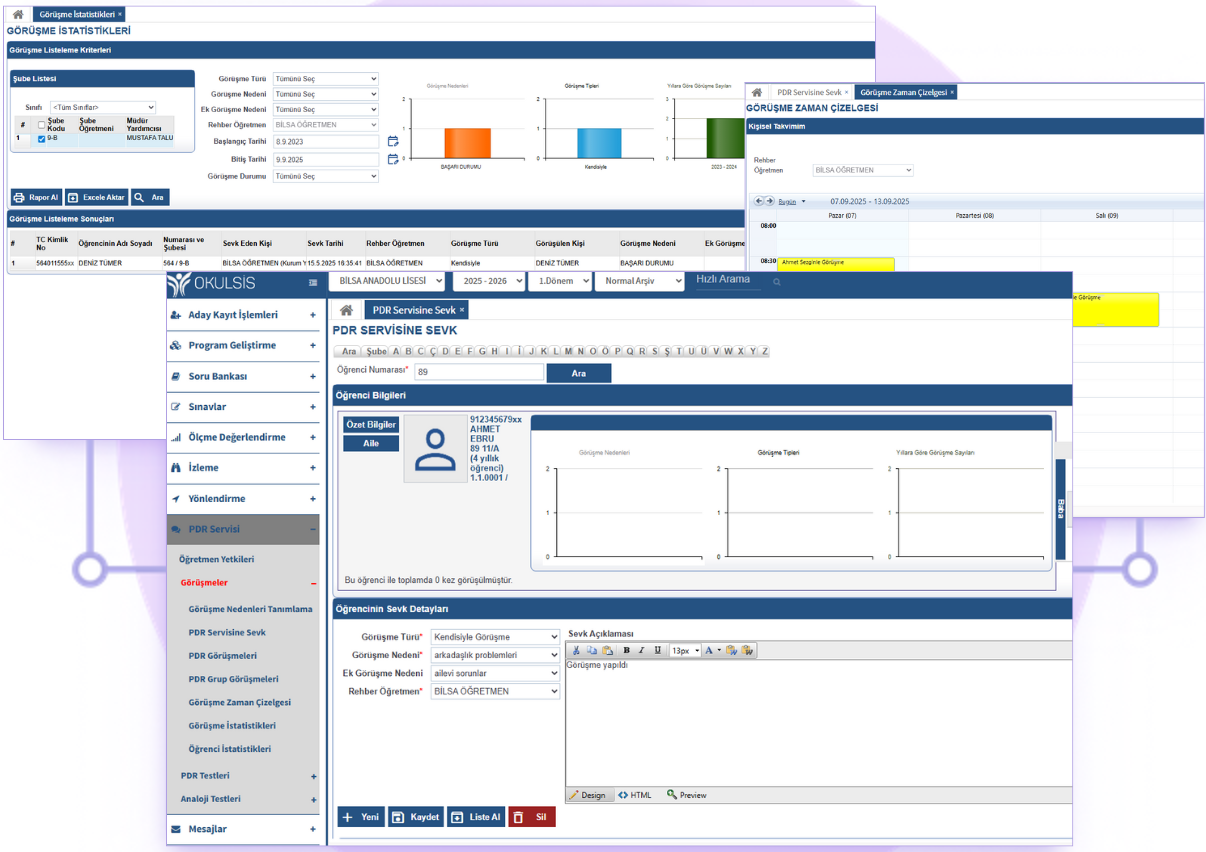Check the select-all checkbox in Şube Listesi header

(41, 125)
